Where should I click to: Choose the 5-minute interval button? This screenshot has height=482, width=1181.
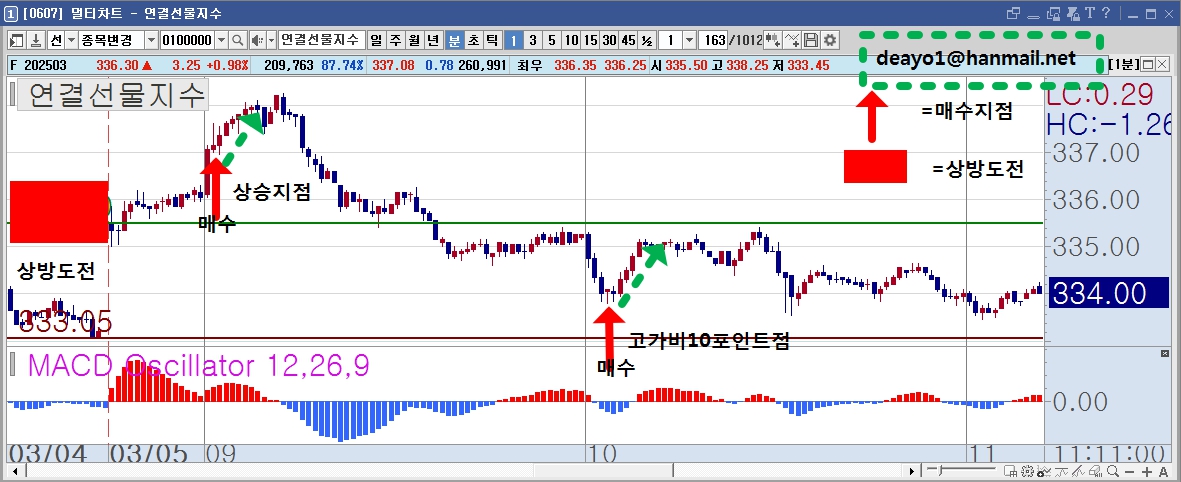tap(552, 40)
